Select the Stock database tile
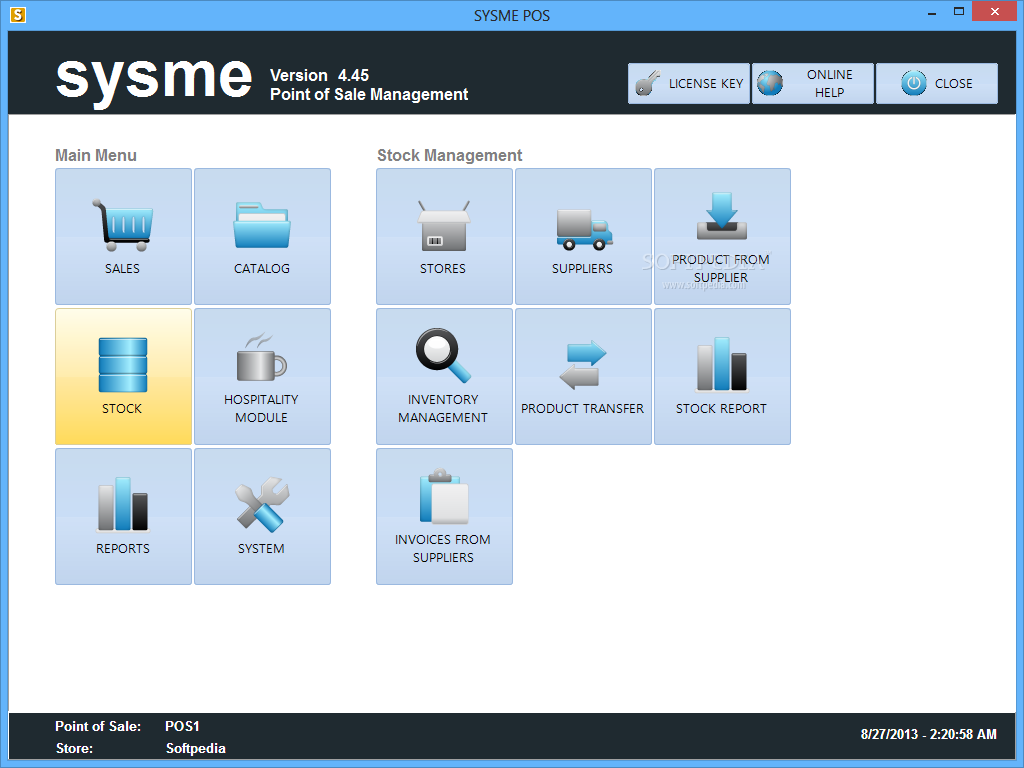The width and height of the screenshot is (1024, 768). pyautogui.click(x=123, y=376)
